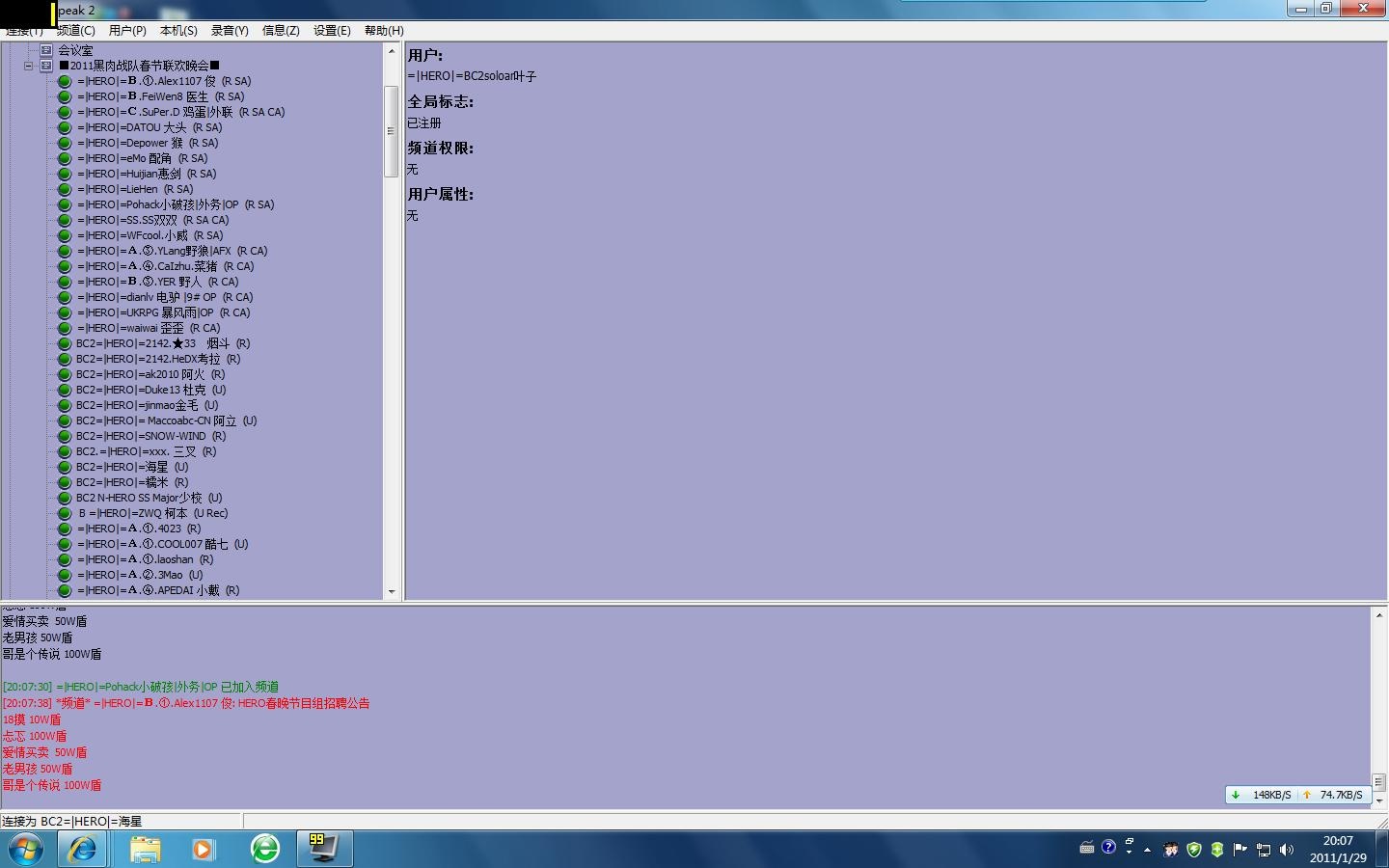
Task: Select user BC2=|HERO|=海星
Action: [132, 467]
